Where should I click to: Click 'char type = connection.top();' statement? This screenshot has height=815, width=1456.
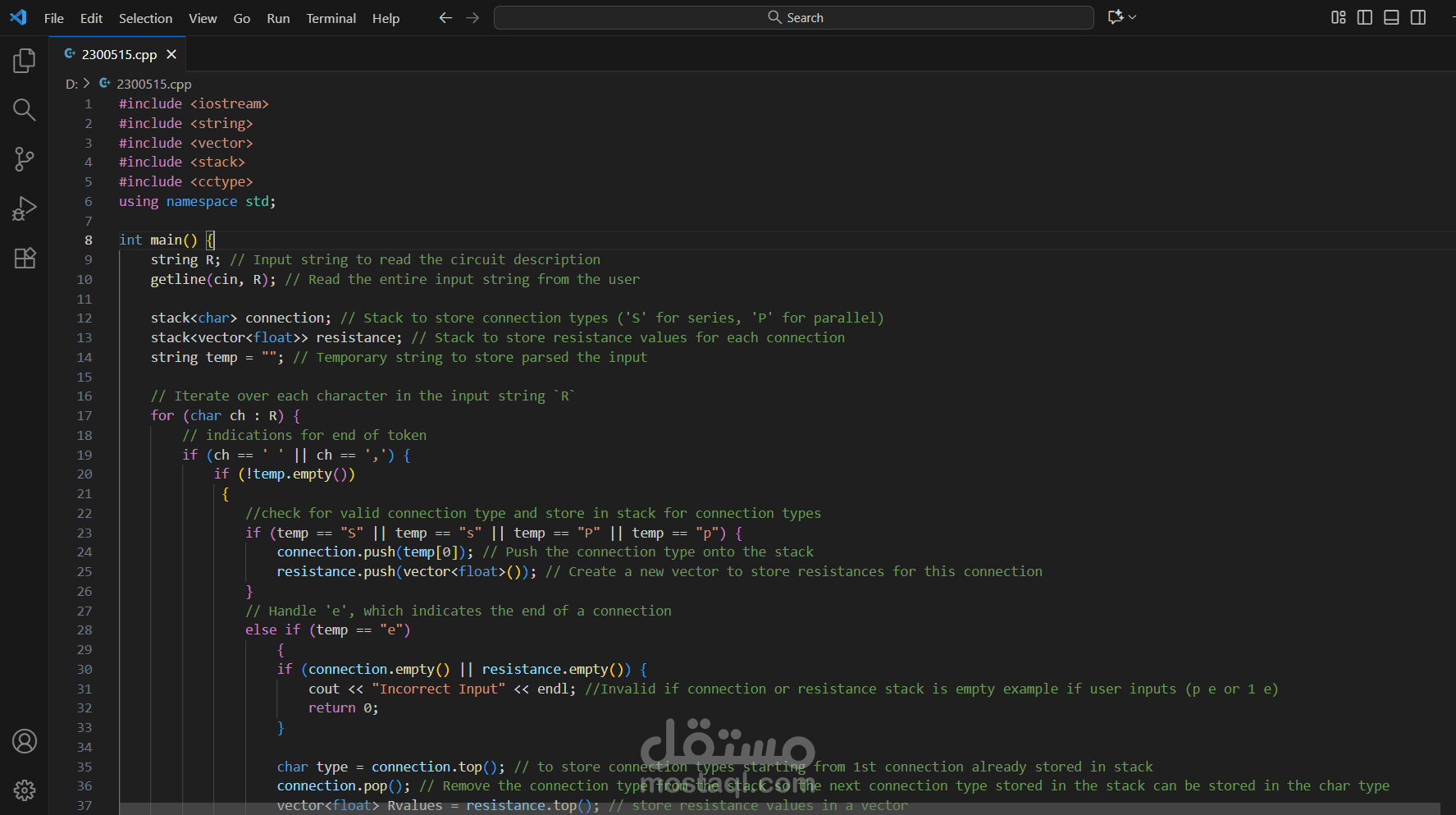point(391,767)
